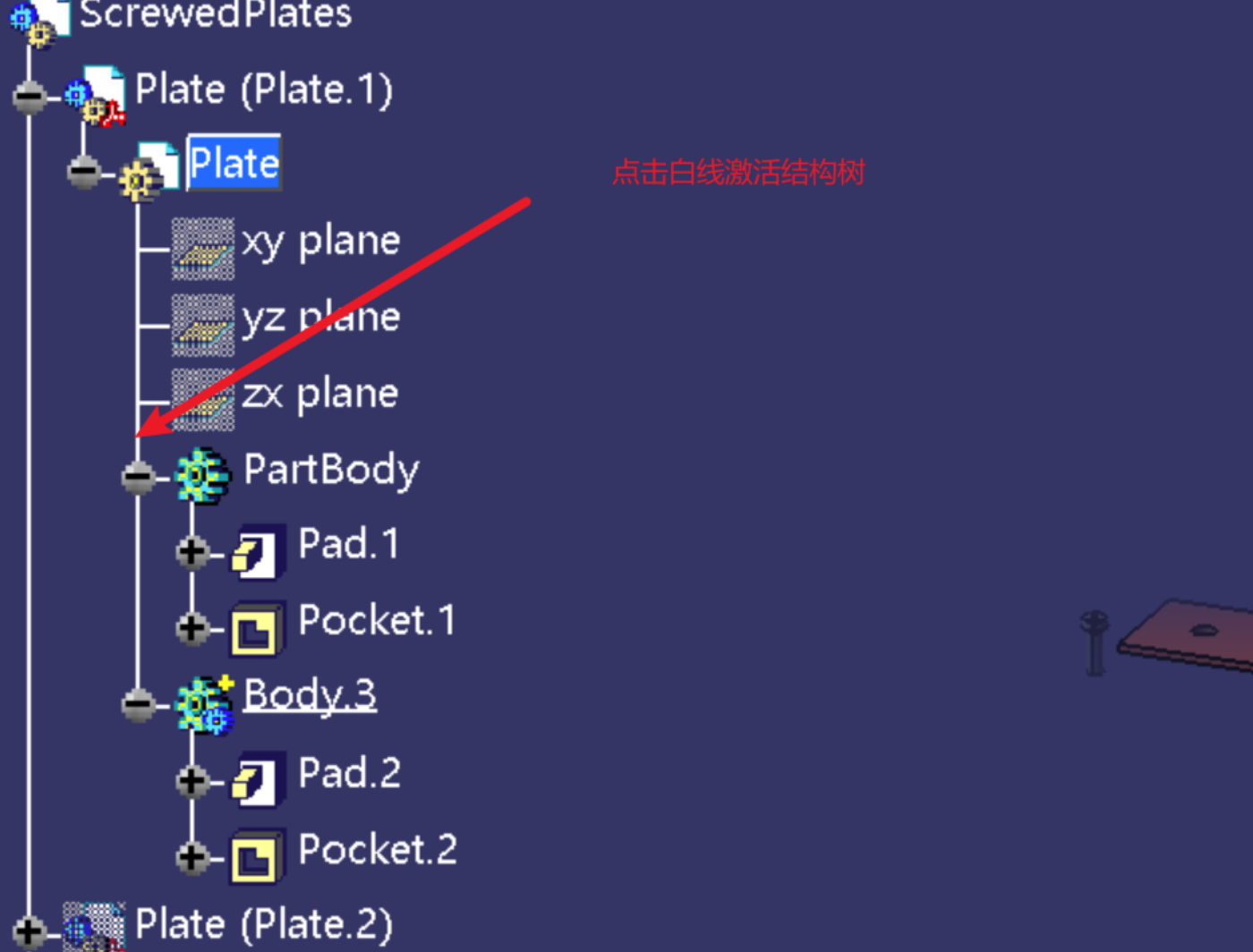Click the Pocket.1 feature icon

point(258,629)
